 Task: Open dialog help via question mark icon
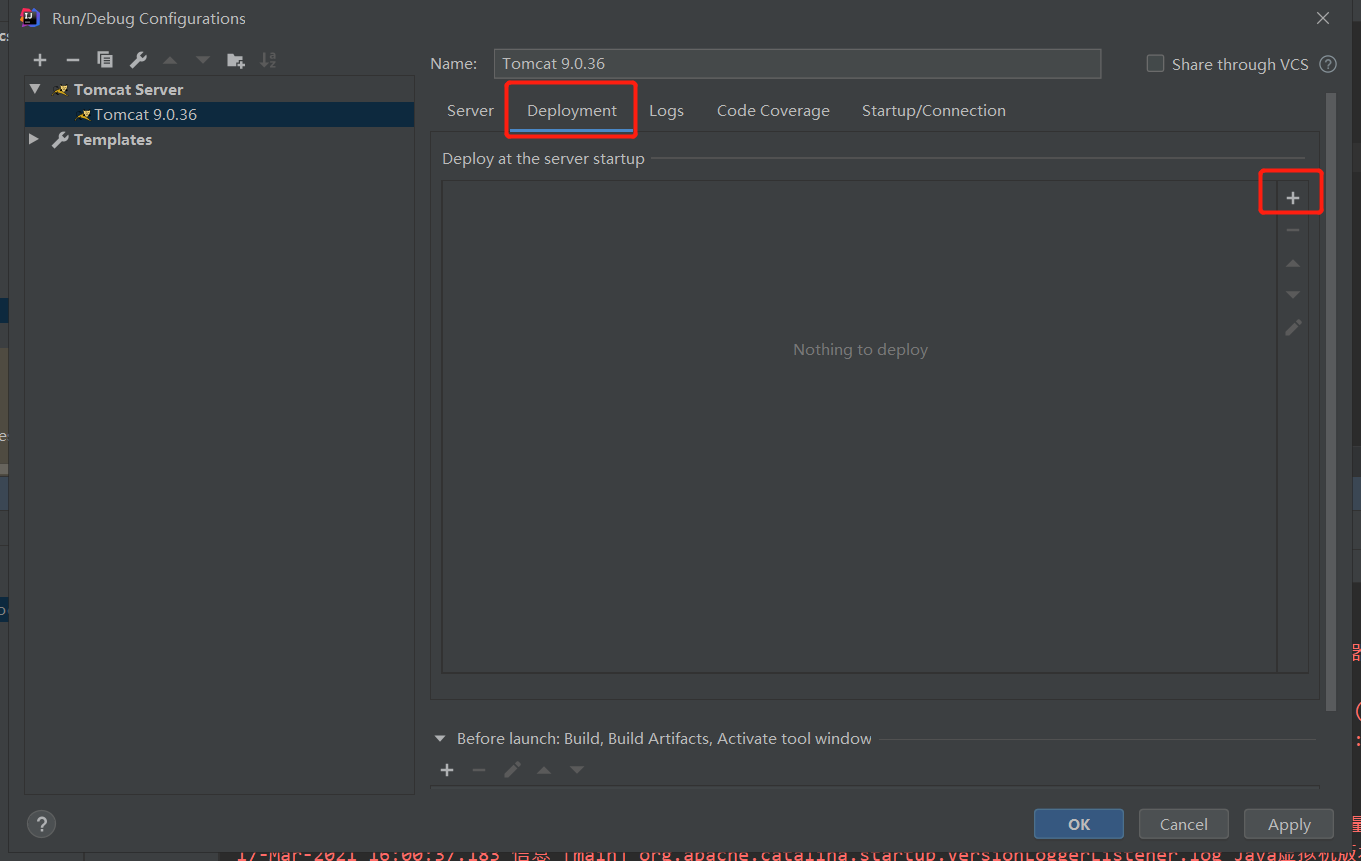(x=40, y=824)
